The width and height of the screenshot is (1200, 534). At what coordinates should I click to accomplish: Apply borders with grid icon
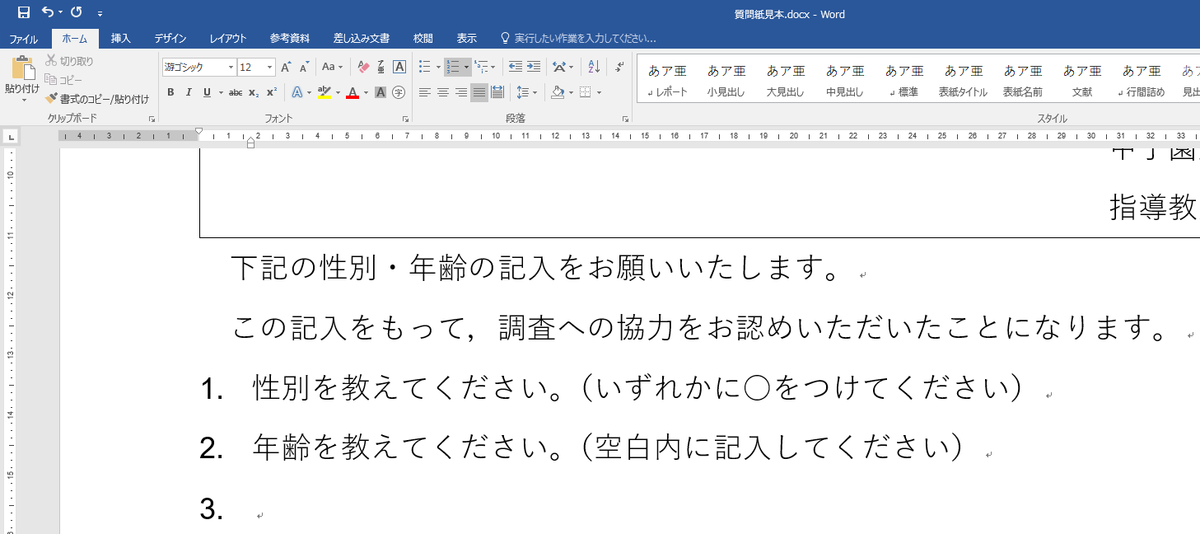coord(586,92)
